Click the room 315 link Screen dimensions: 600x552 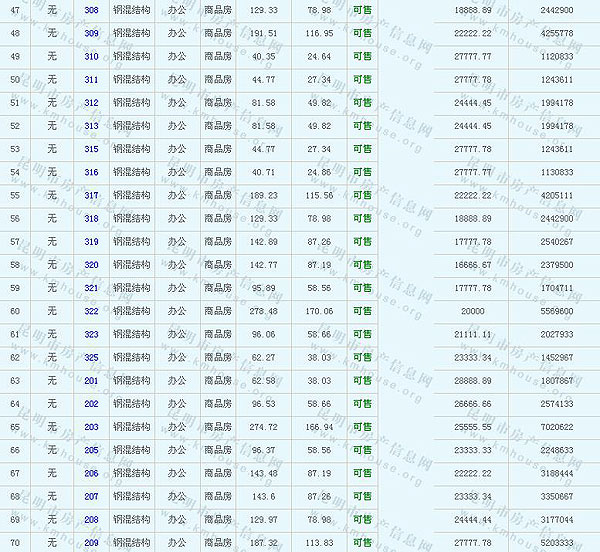91,149
